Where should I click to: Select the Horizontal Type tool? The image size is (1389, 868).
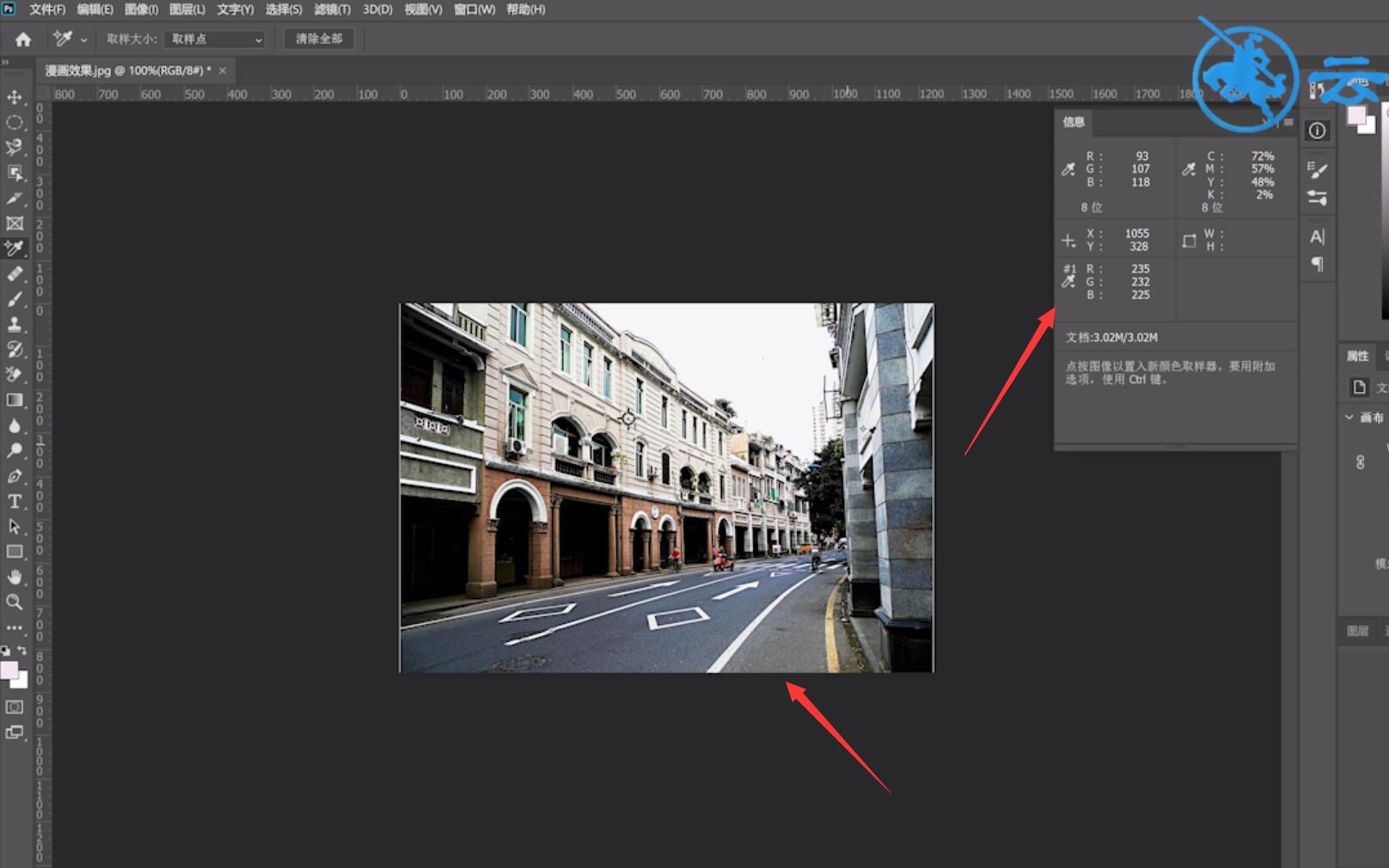[x=15, y=501]
